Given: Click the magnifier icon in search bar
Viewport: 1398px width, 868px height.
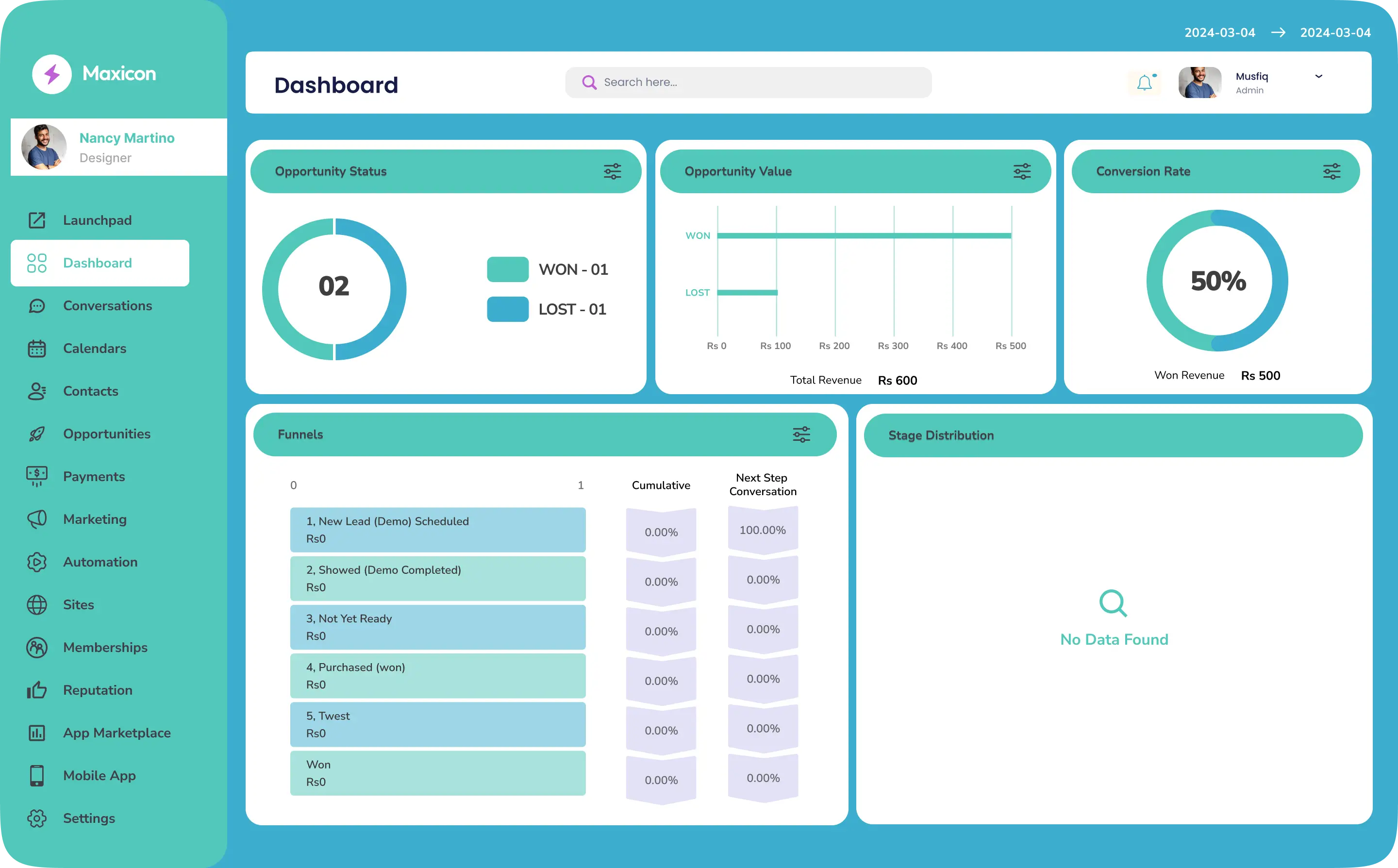Looking at the screenshot, I should 589,83.
